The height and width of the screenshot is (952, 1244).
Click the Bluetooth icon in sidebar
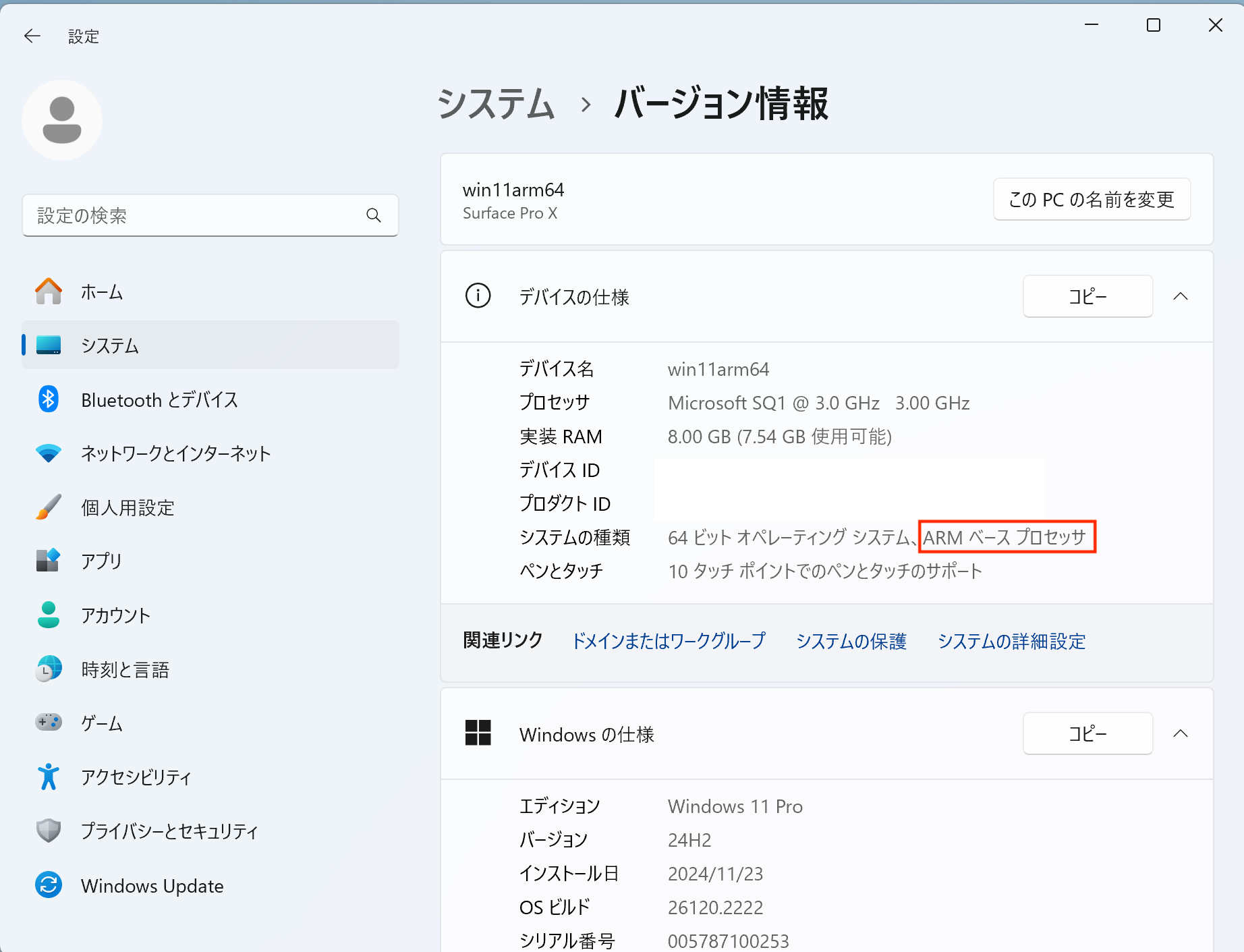click(x=49, y=399)
